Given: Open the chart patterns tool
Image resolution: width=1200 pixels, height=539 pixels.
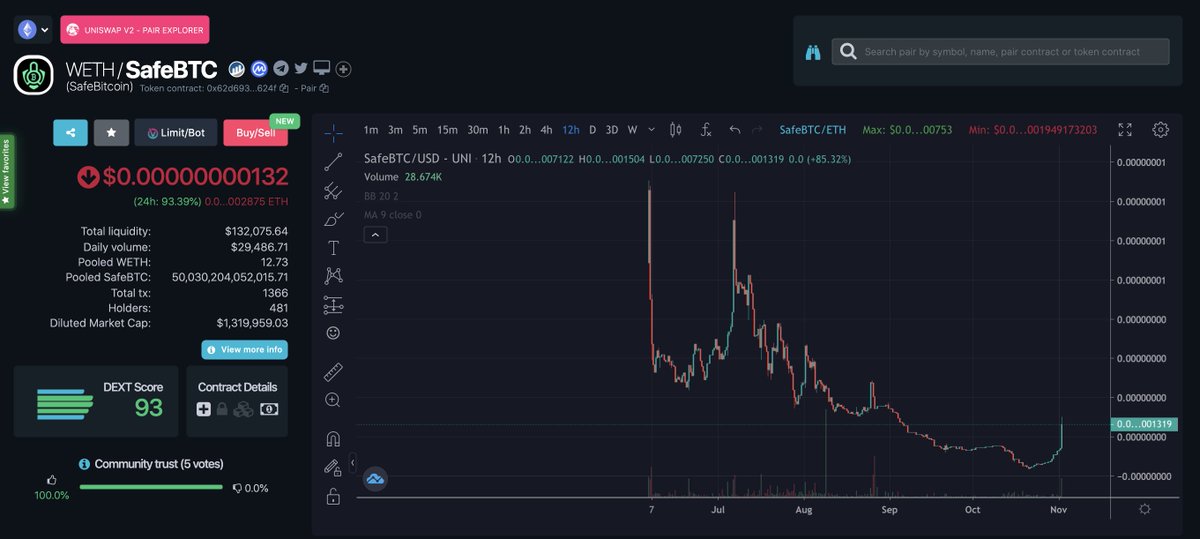Looking at the screenshot, I should point(333,276).
